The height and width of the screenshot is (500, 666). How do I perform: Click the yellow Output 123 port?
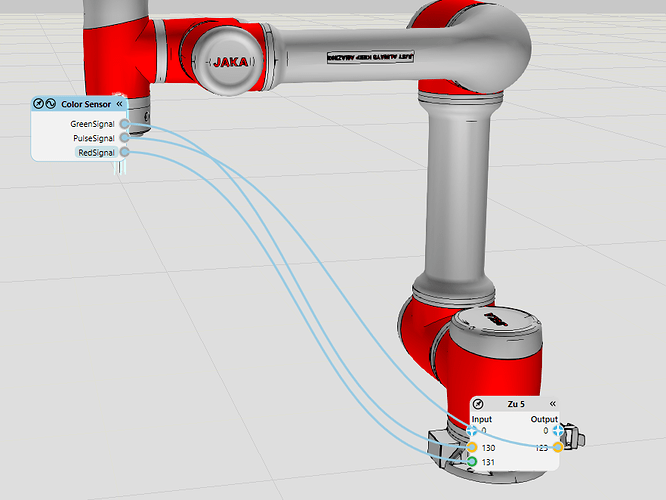click(557, 447)
